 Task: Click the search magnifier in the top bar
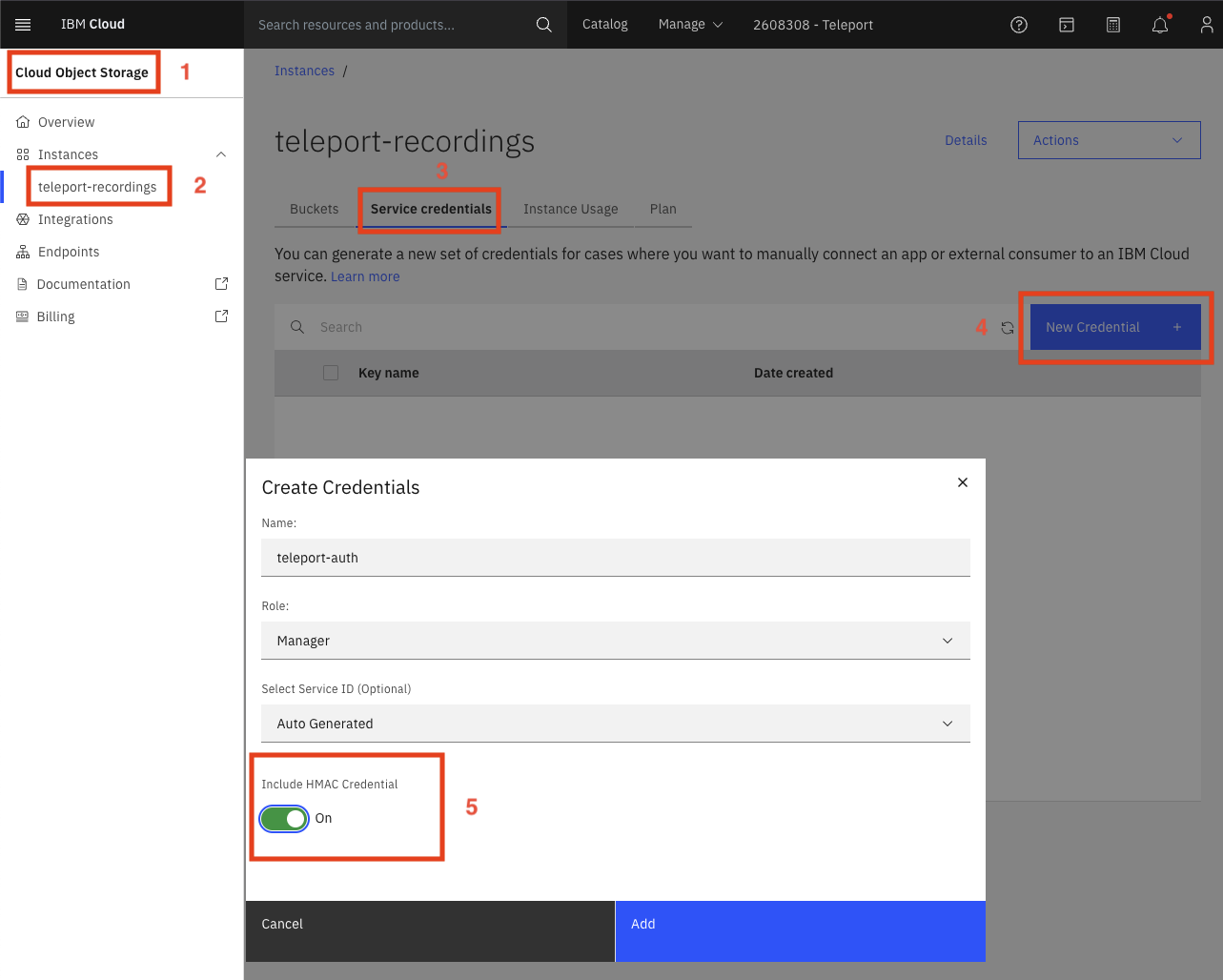click(543, 24)
